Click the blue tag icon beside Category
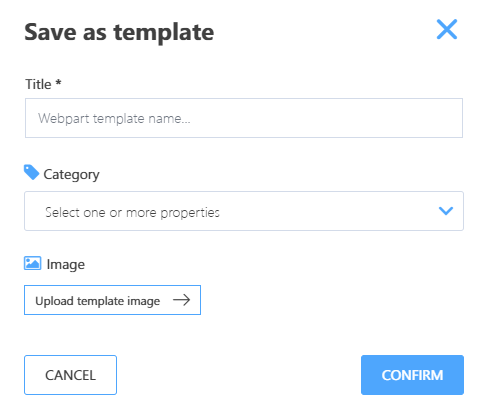The height and width of the screenshot is (410, 488). click(32, 172)
